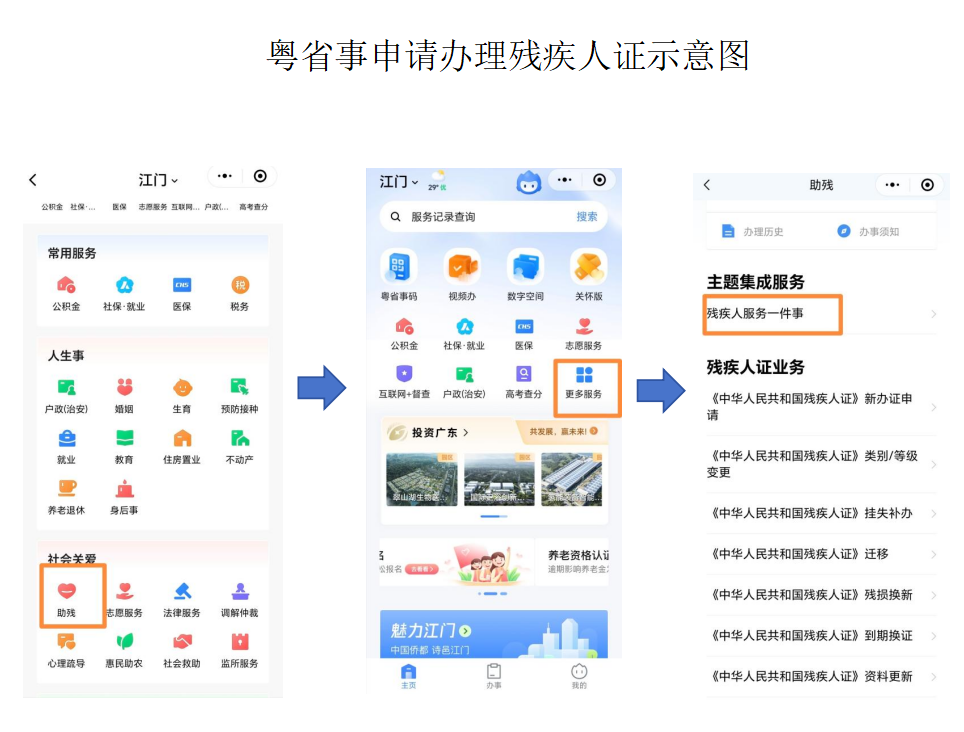
Task: Click the 搜索 button in search bar
Action: click(587, 217)
